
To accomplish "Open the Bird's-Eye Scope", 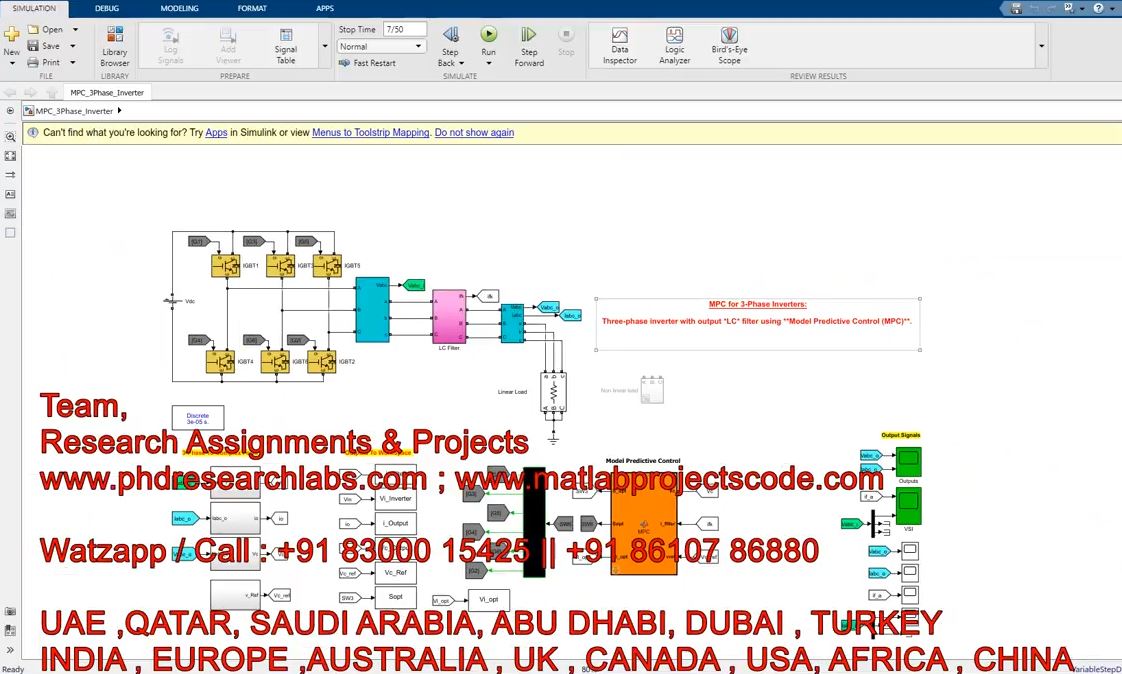I will (x=729, y=46).
